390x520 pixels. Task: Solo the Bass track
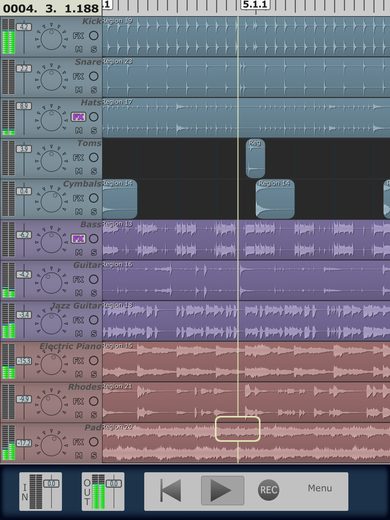(94, 253)
